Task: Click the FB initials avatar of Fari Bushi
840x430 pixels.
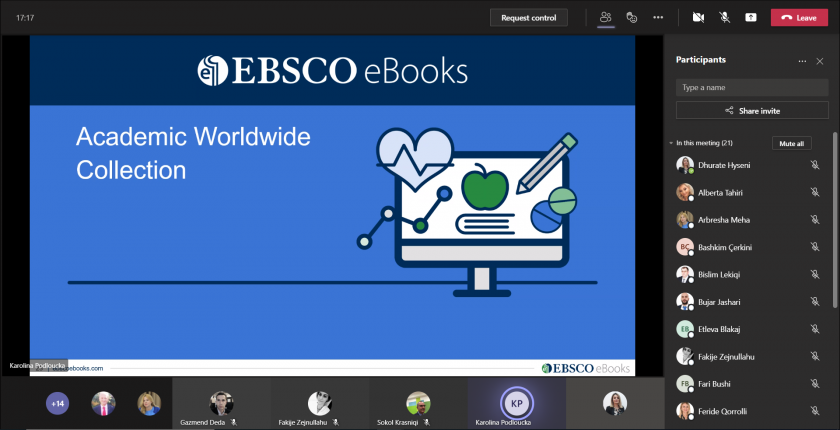Action: point(685,383)
